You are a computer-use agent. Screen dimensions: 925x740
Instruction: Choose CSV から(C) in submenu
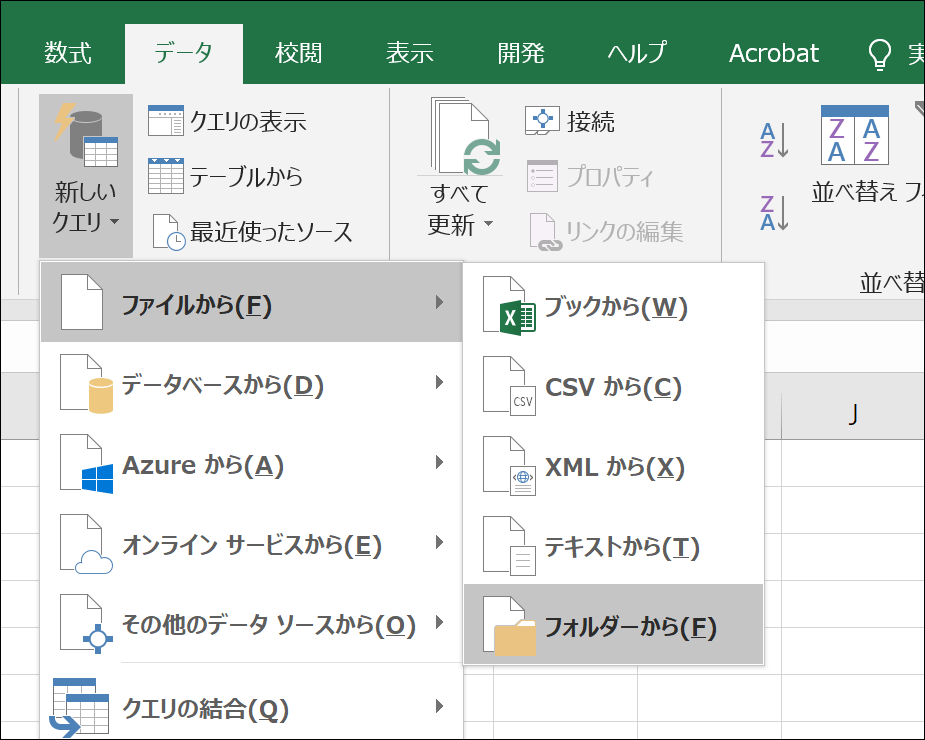[614, 386]
